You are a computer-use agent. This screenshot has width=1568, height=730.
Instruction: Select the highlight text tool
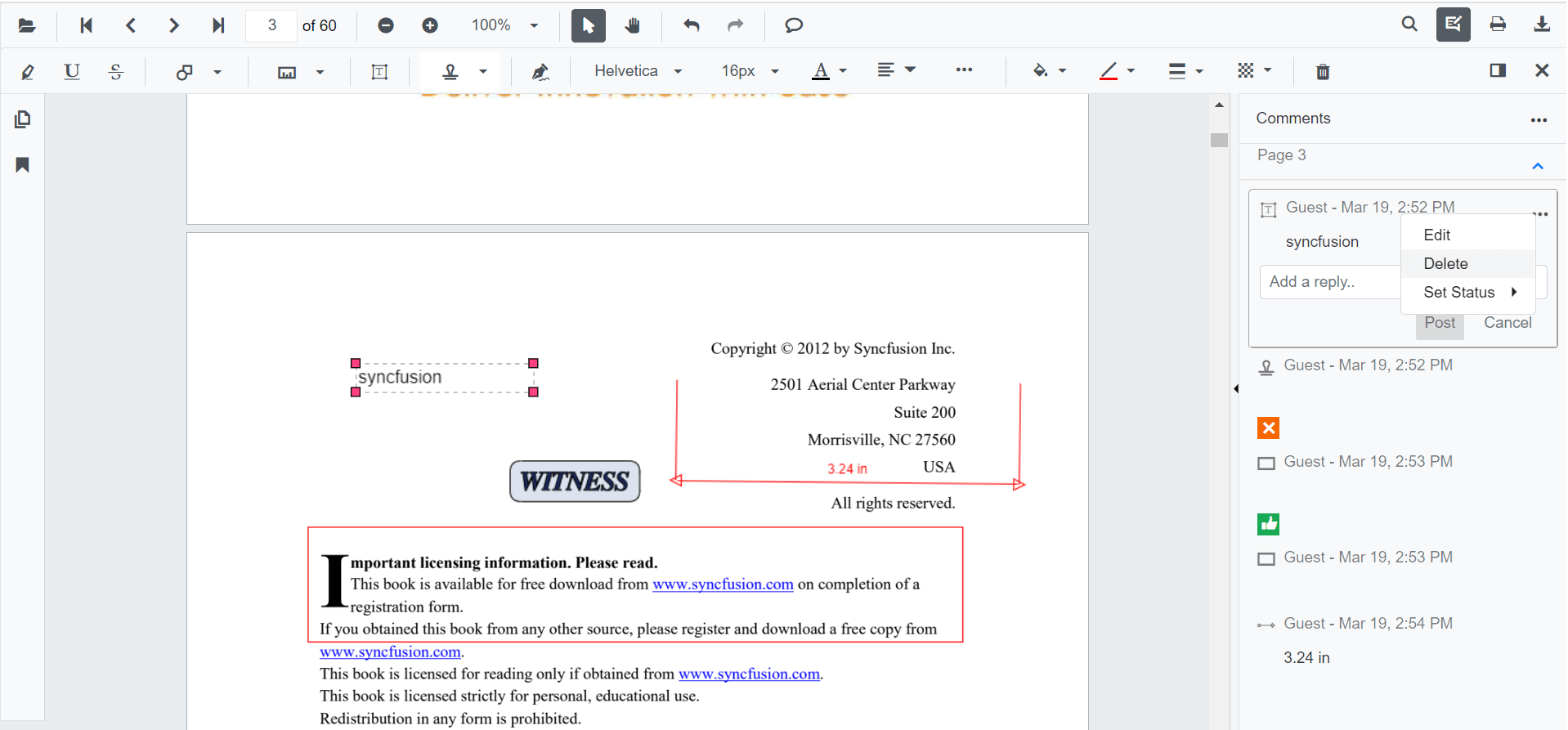coord(28,71)
